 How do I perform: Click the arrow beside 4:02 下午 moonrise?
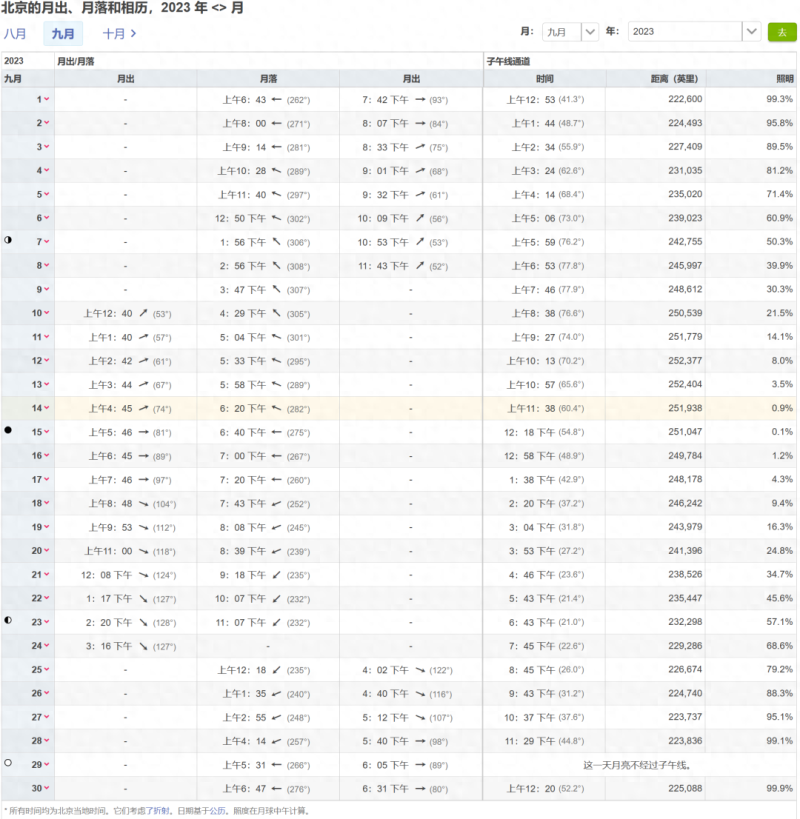(419, 669)
